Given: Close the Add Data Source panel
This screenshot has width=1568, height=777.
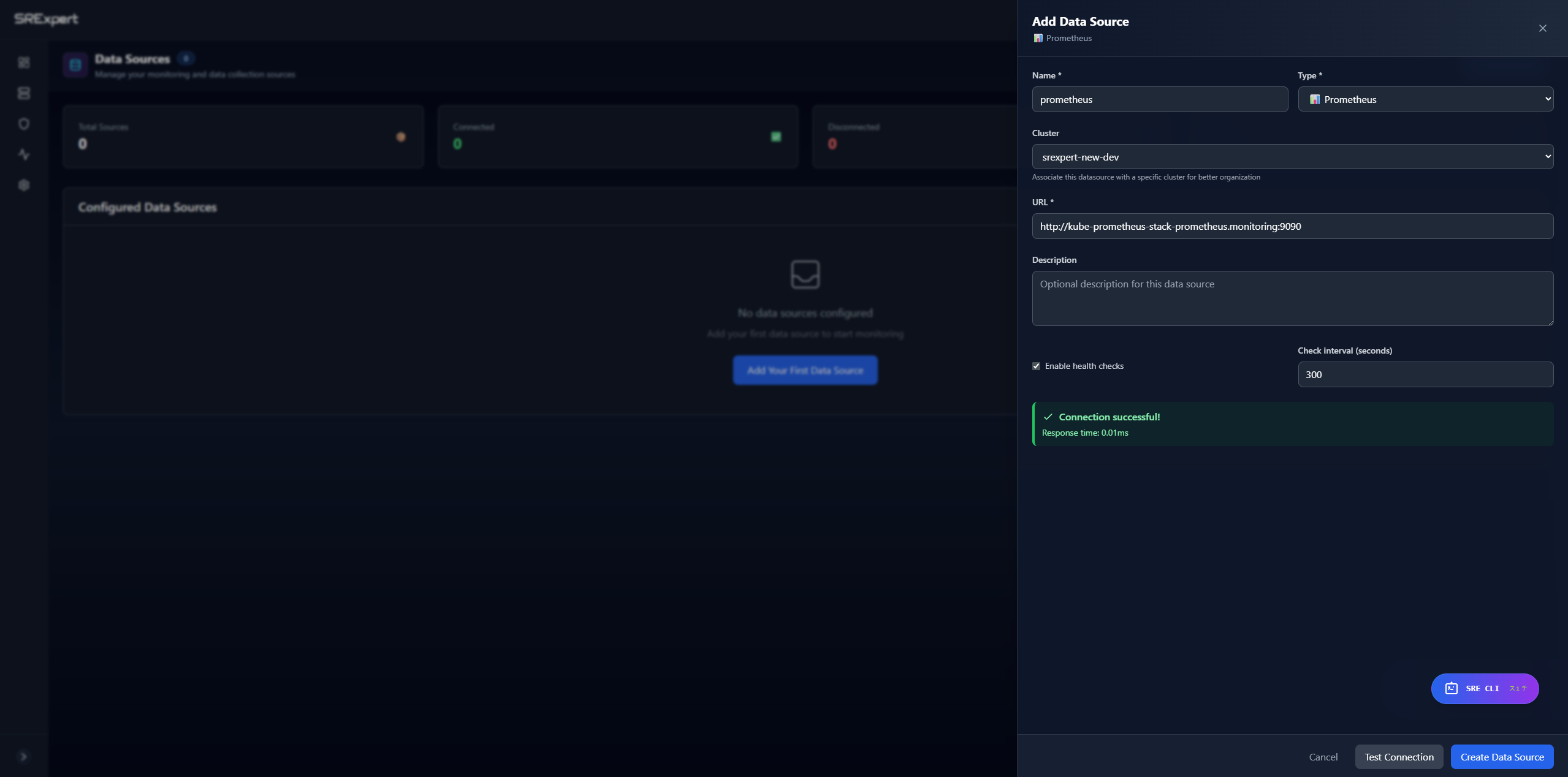Looking at the screenshot, I should pyautogui.click(x=1542, y=28).
